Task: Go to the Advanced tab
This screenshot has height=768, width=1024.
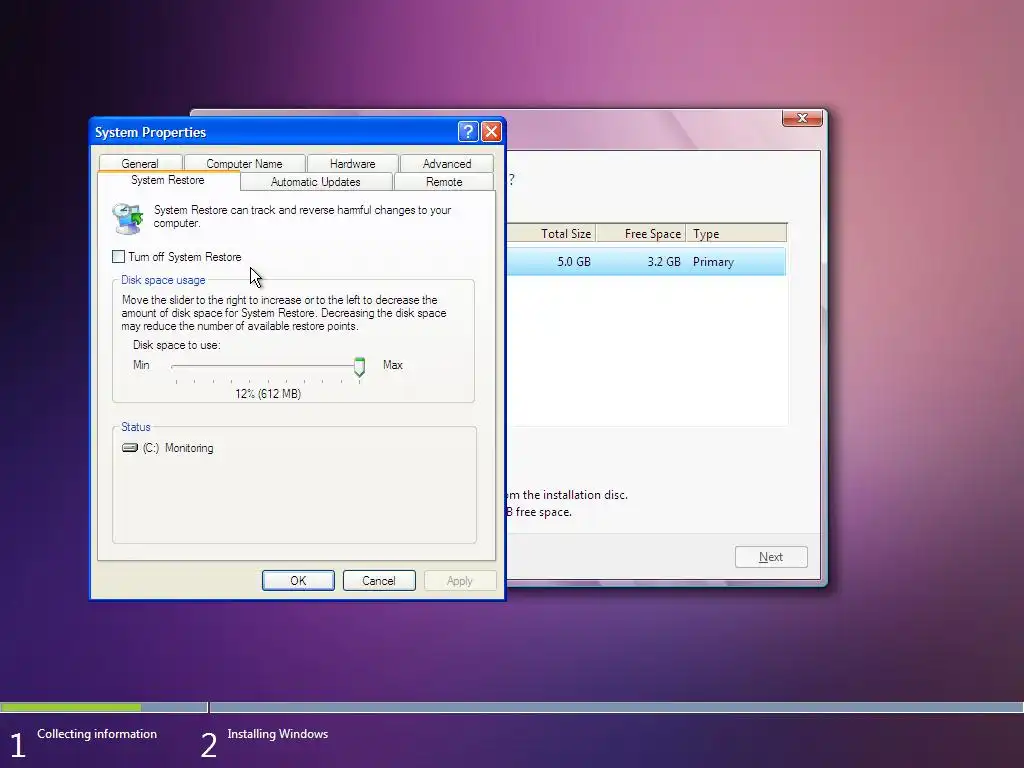Action: 447,163
